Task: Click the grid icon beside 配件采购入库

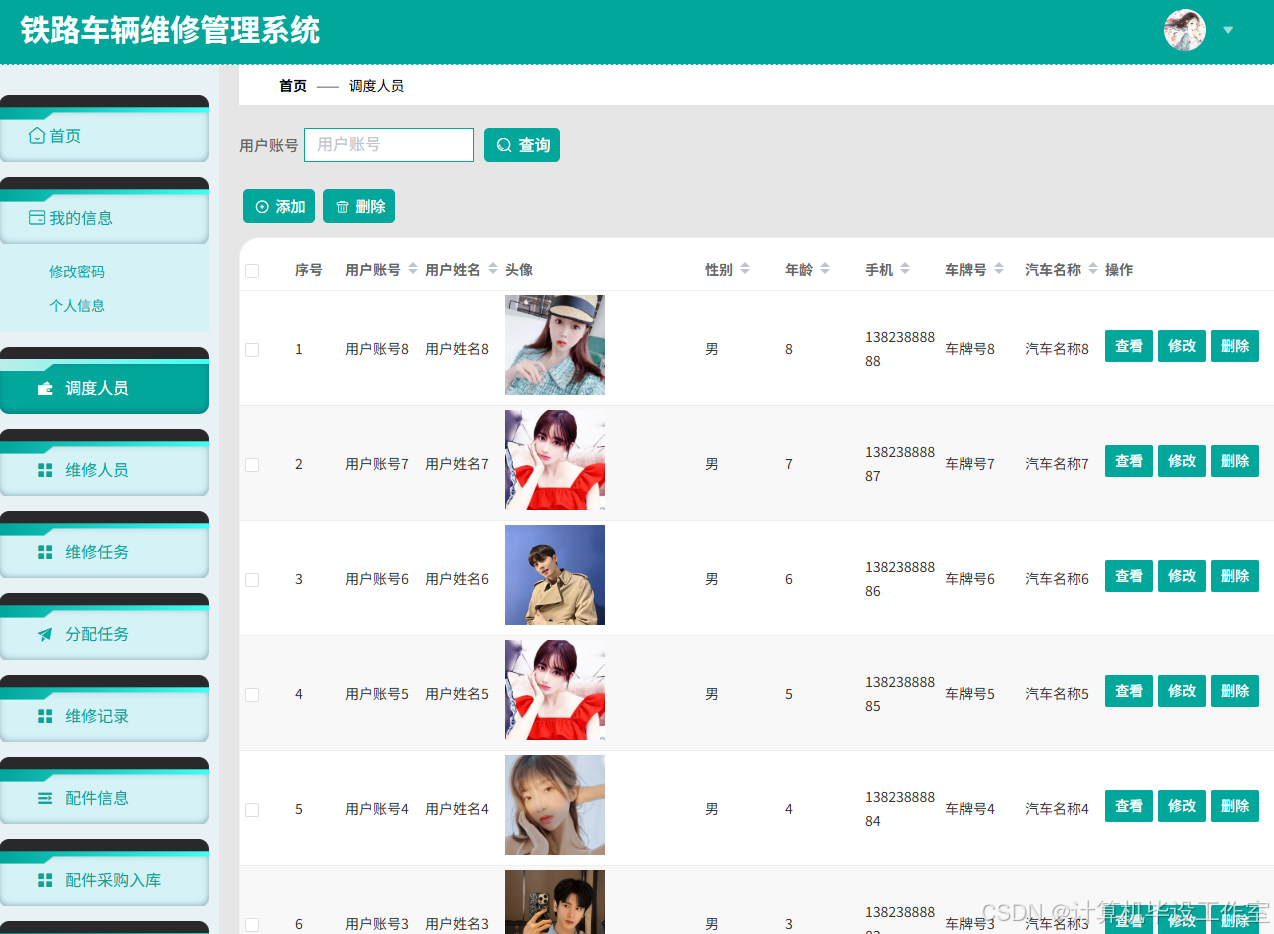Action: 45,880
